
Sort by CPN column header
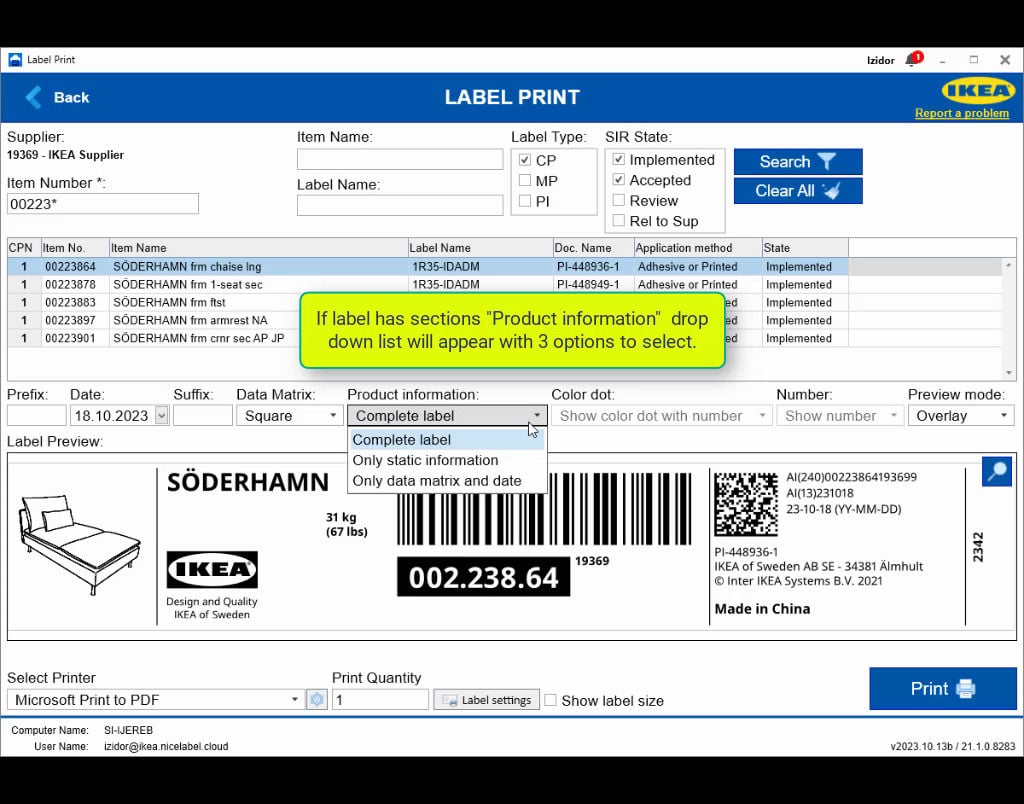(24, 248)
